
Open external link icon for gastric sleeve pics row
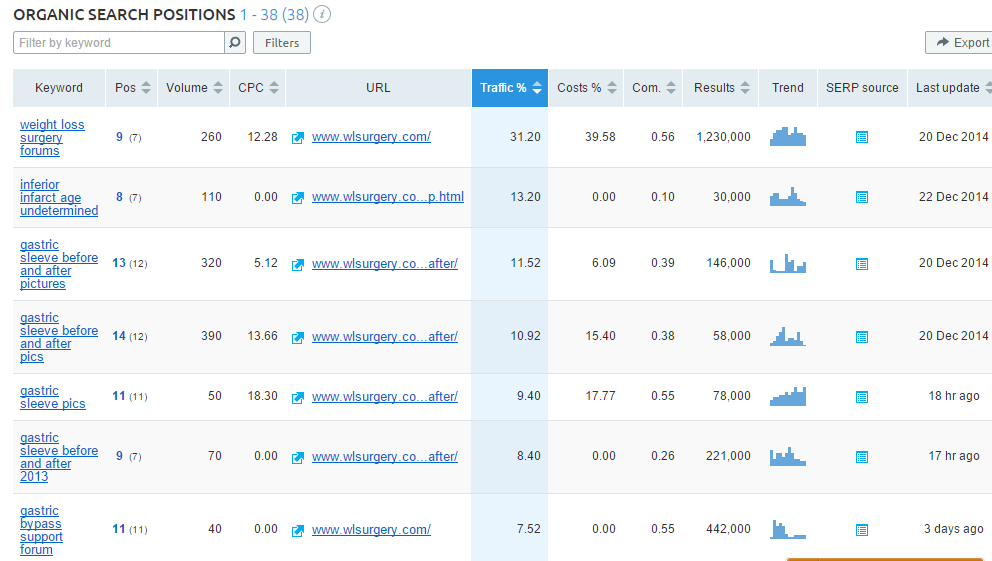point(297,397)
